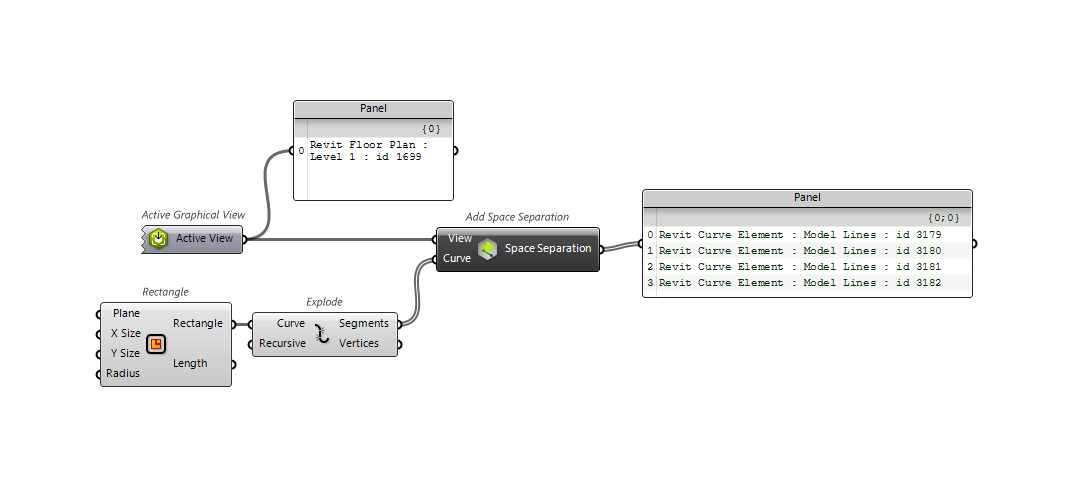Select the Model Lines panel title bar
Image resolution: width=1072 pixels, height=486 pixels.
(807, 198)
